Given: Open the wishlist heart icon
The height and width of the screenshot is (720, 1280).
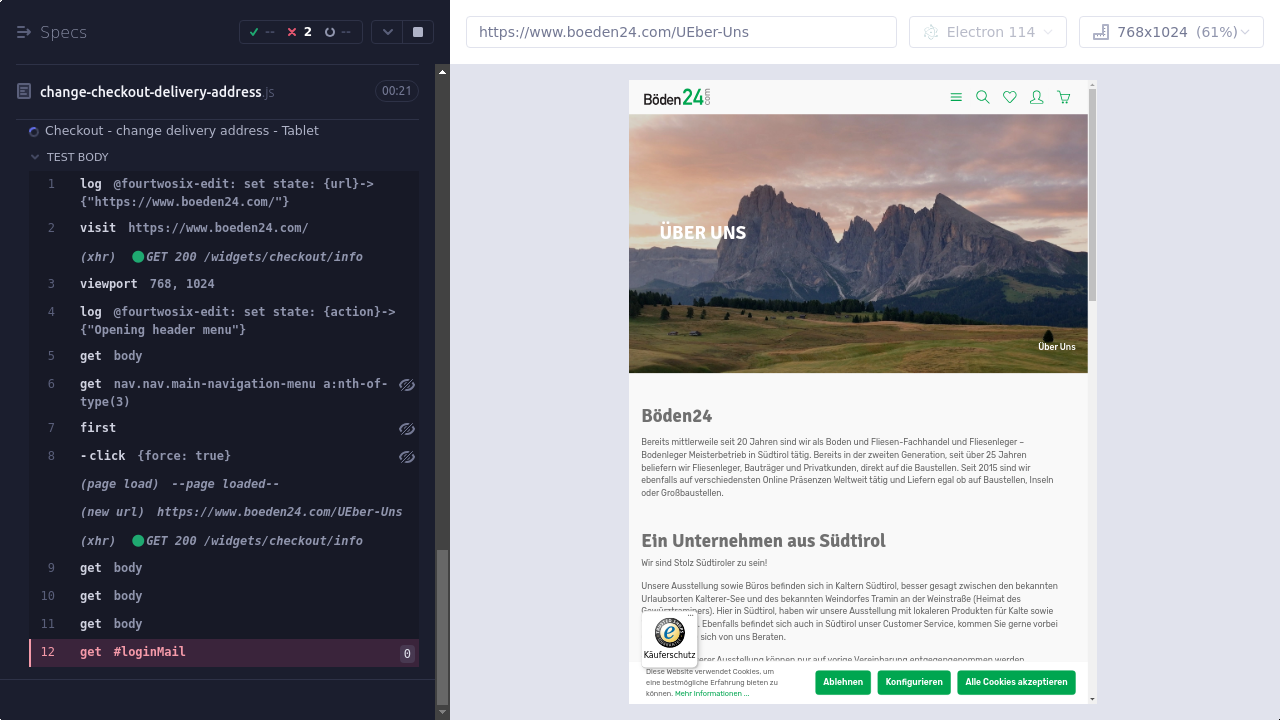Looking at the screenshot, I should point(1010,97).
